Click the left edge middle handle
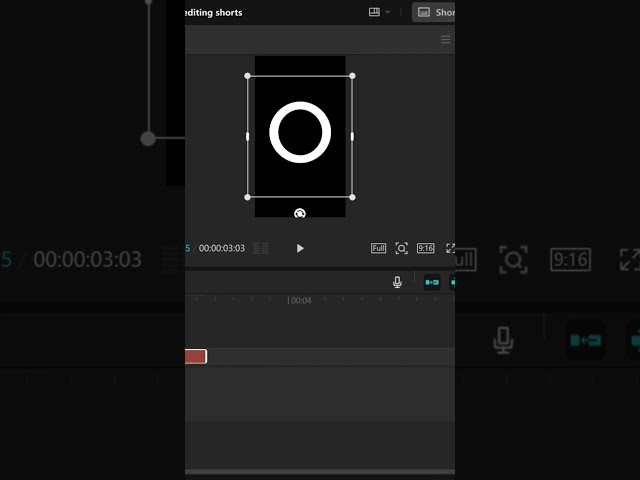 [247, 137]
